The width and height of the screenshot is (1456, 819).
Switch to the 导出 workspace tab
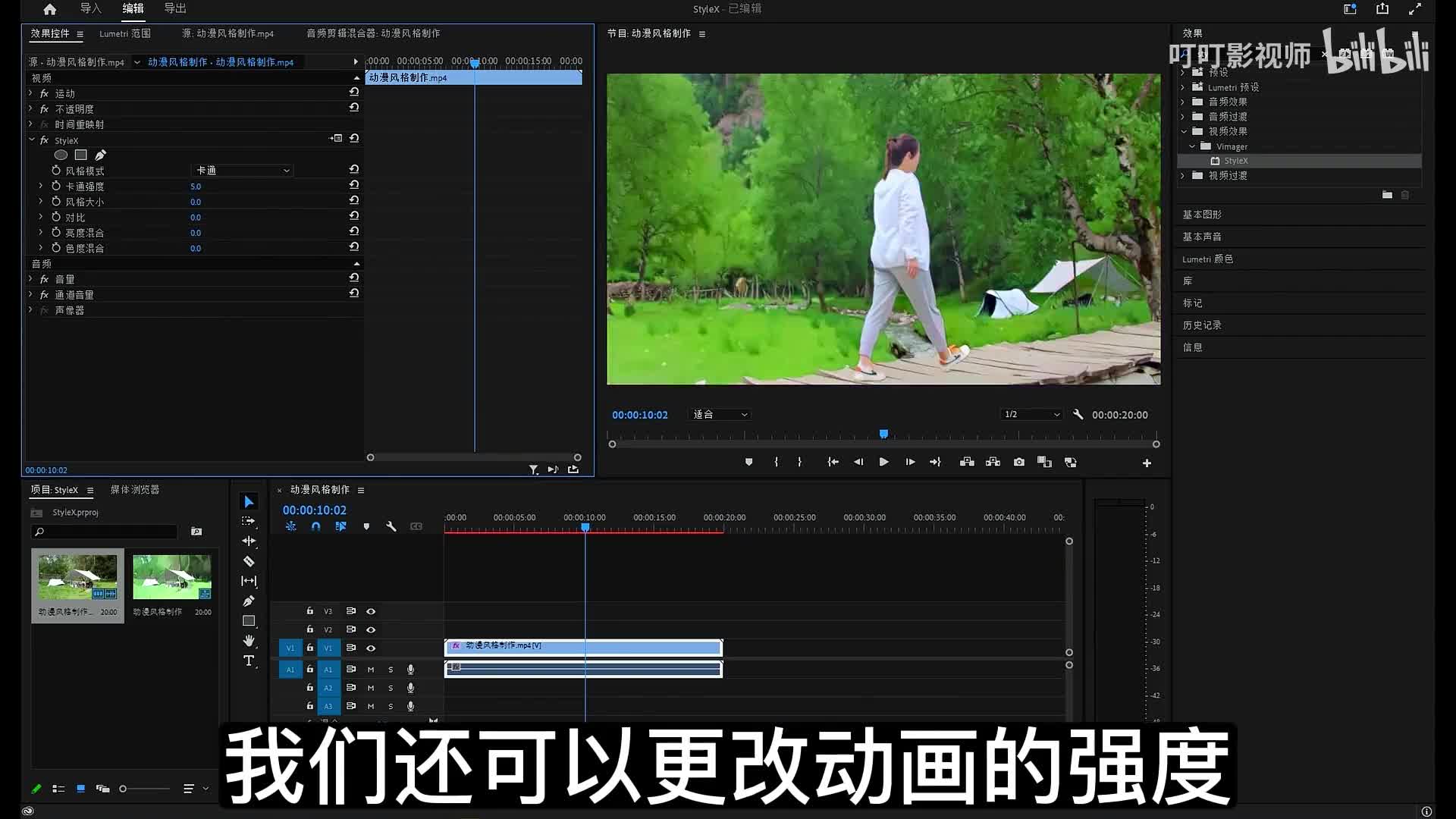coord(175,8)
